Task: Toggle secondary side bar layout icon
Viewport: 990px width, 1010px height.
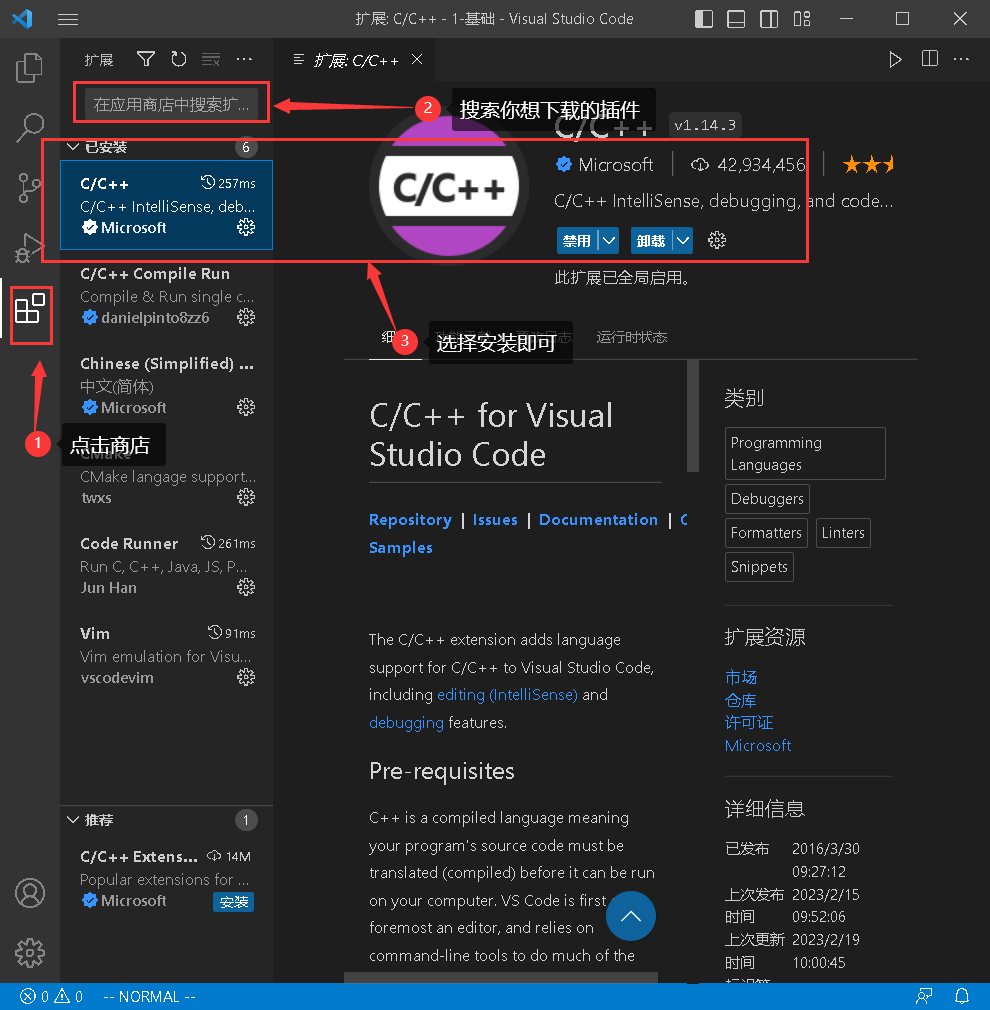Action: 769,19
